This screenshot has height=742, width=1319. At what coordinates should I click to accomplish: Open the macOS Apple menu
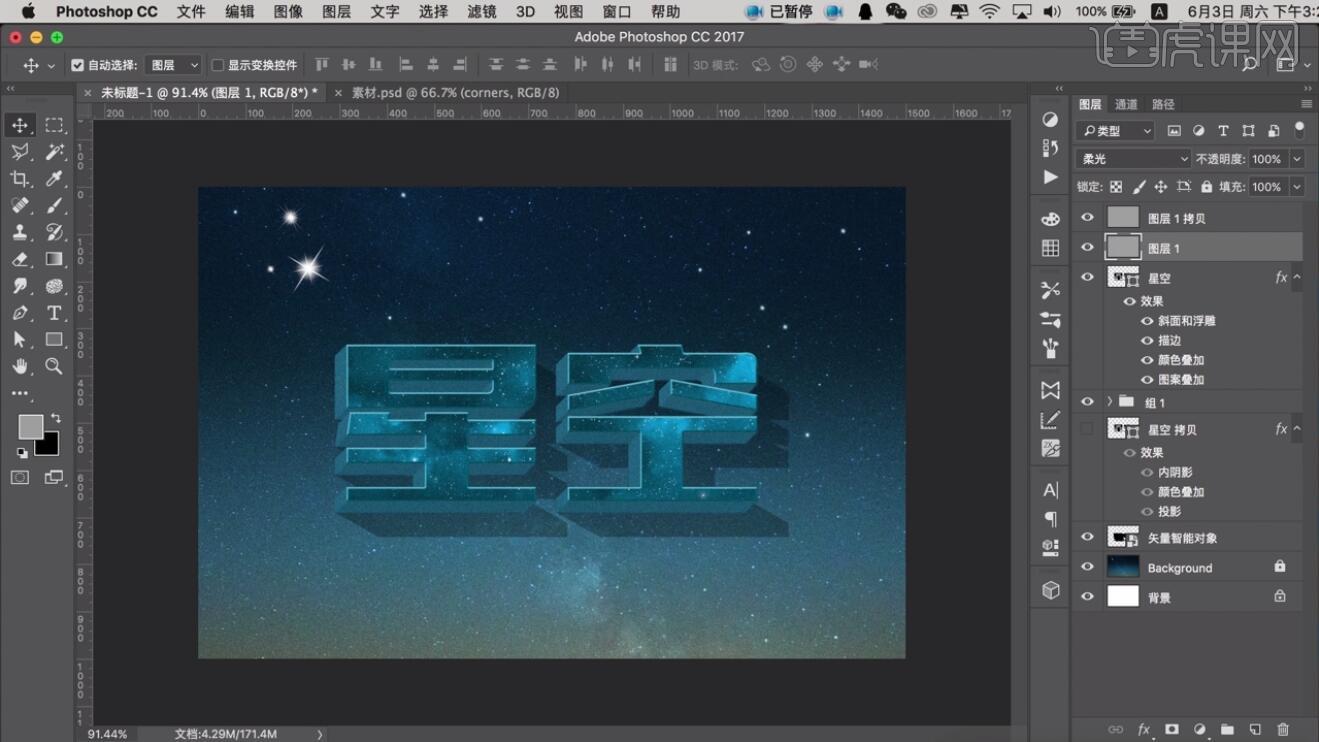(28, 12)
